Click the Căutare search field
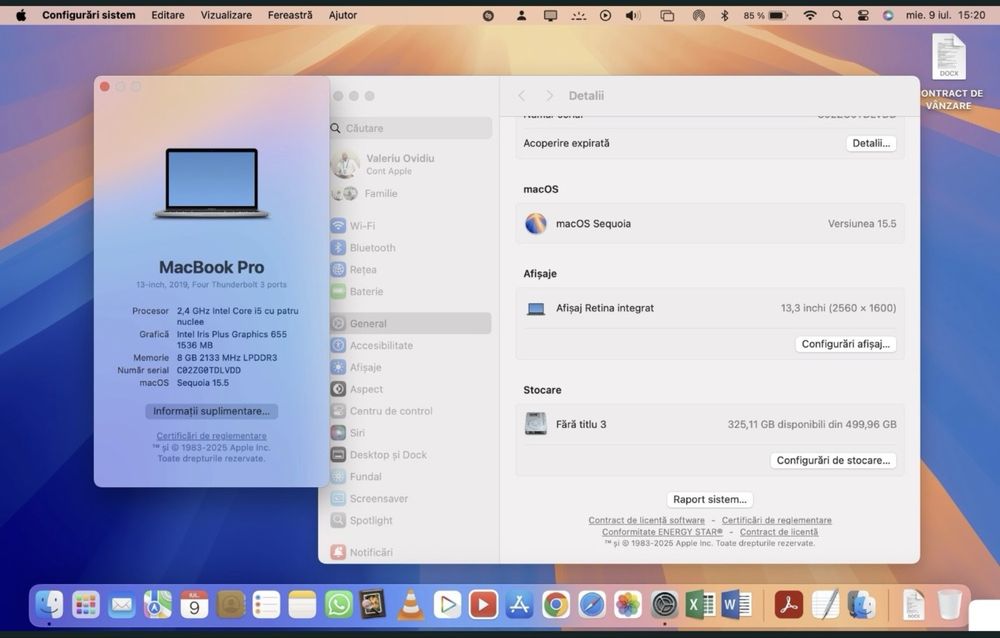This screenshot has width=1000, height=638. pyautogui.click(x=411, y=128)
